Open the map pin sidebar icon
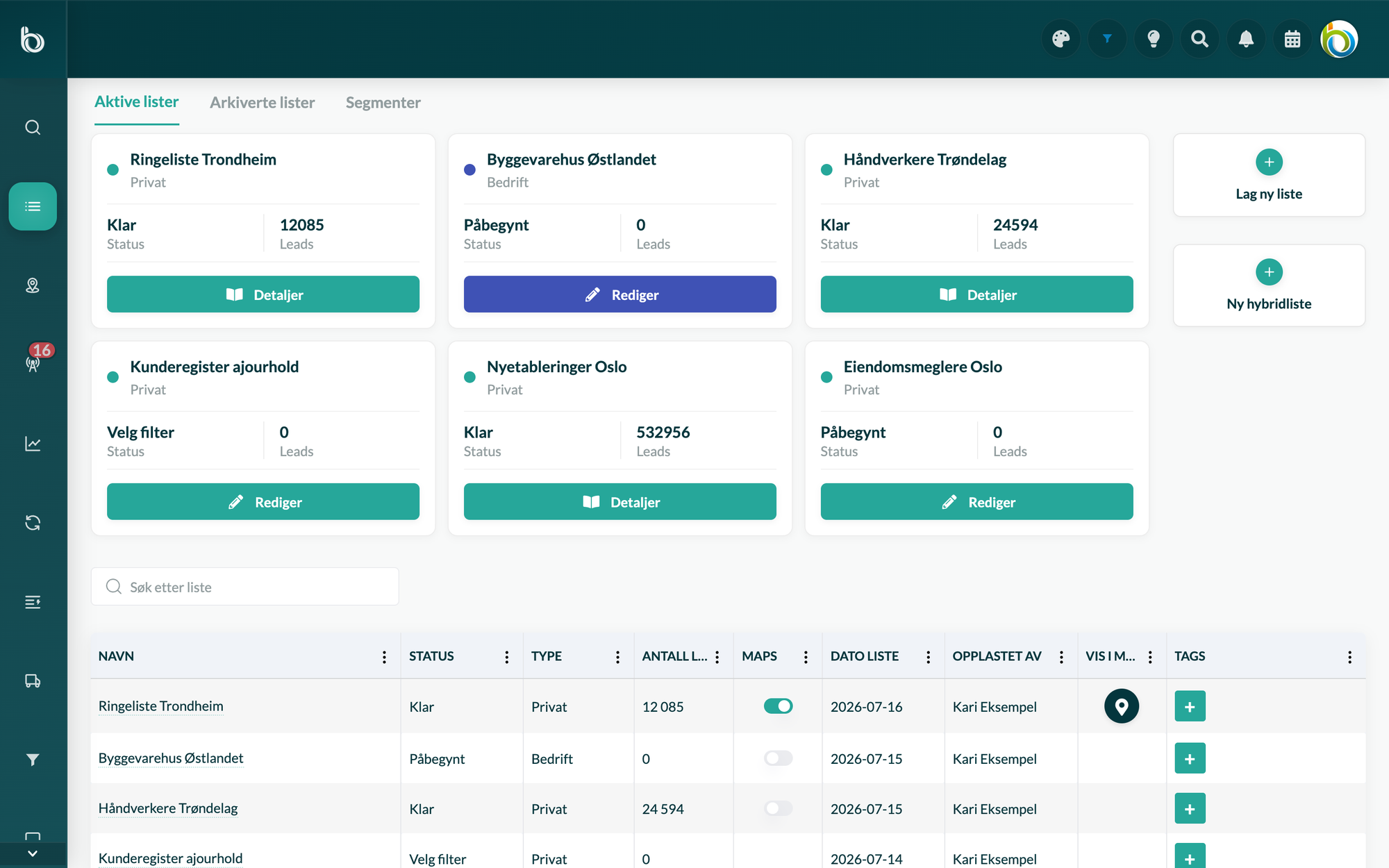The image size is (1389, 868). [x=33, y=285]
